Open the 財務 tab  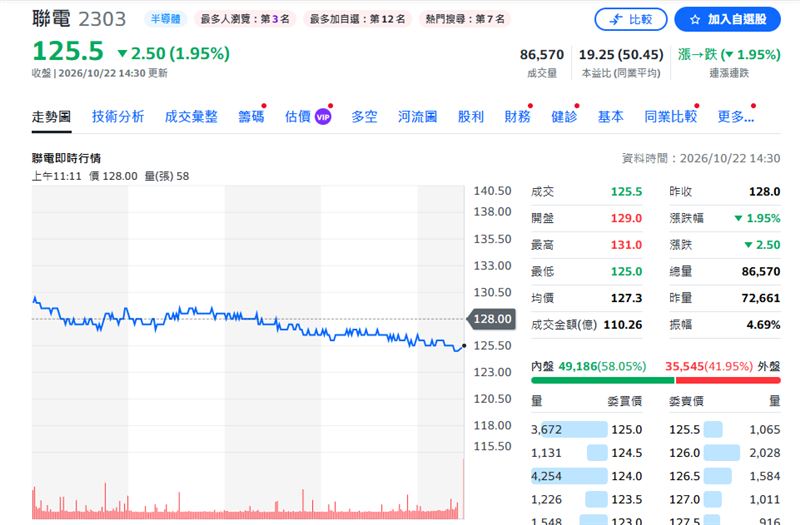pyautogui.click(x=517, y=117)
